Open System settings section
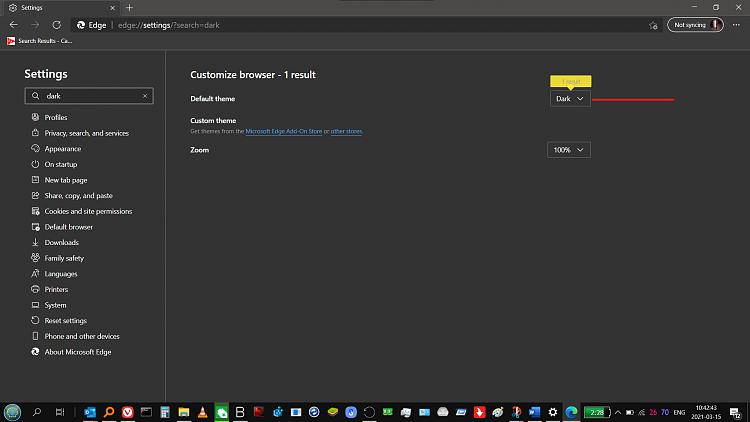 [x=55, y=305]
